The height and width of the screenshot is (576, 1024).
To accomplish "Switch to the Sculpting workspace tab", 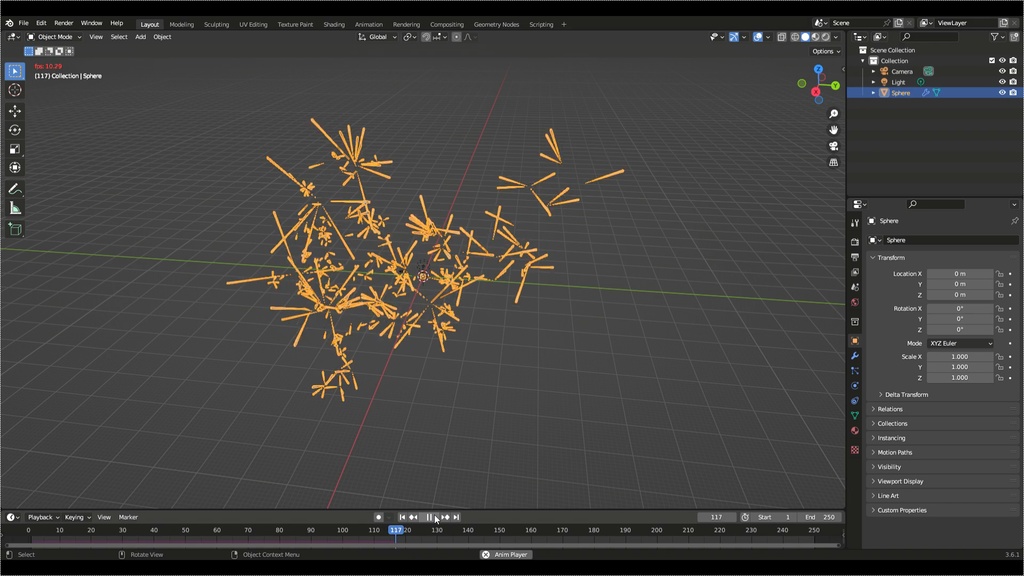I will (216, 24).
